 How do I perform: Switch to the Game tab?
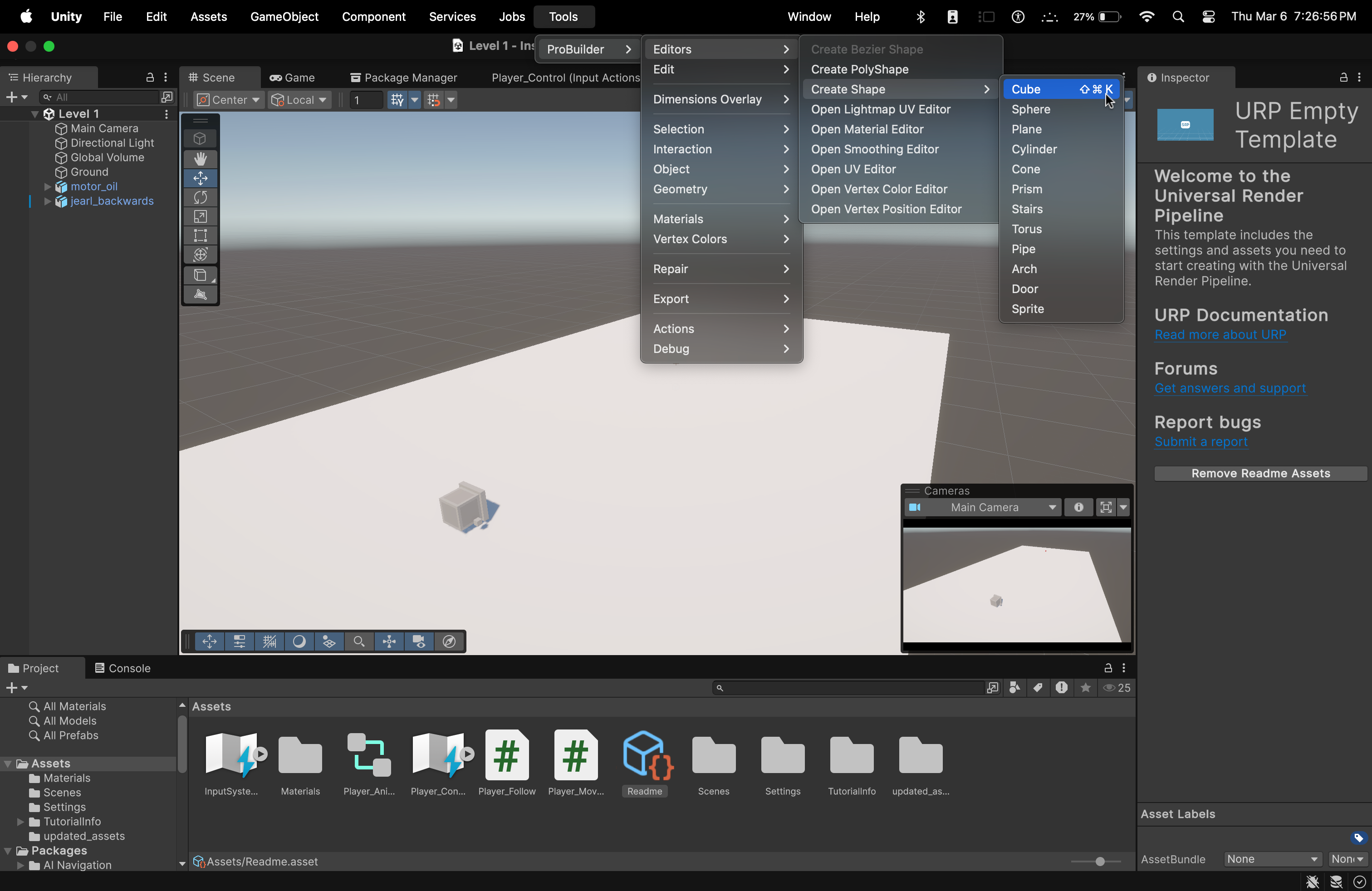[293, 77]
